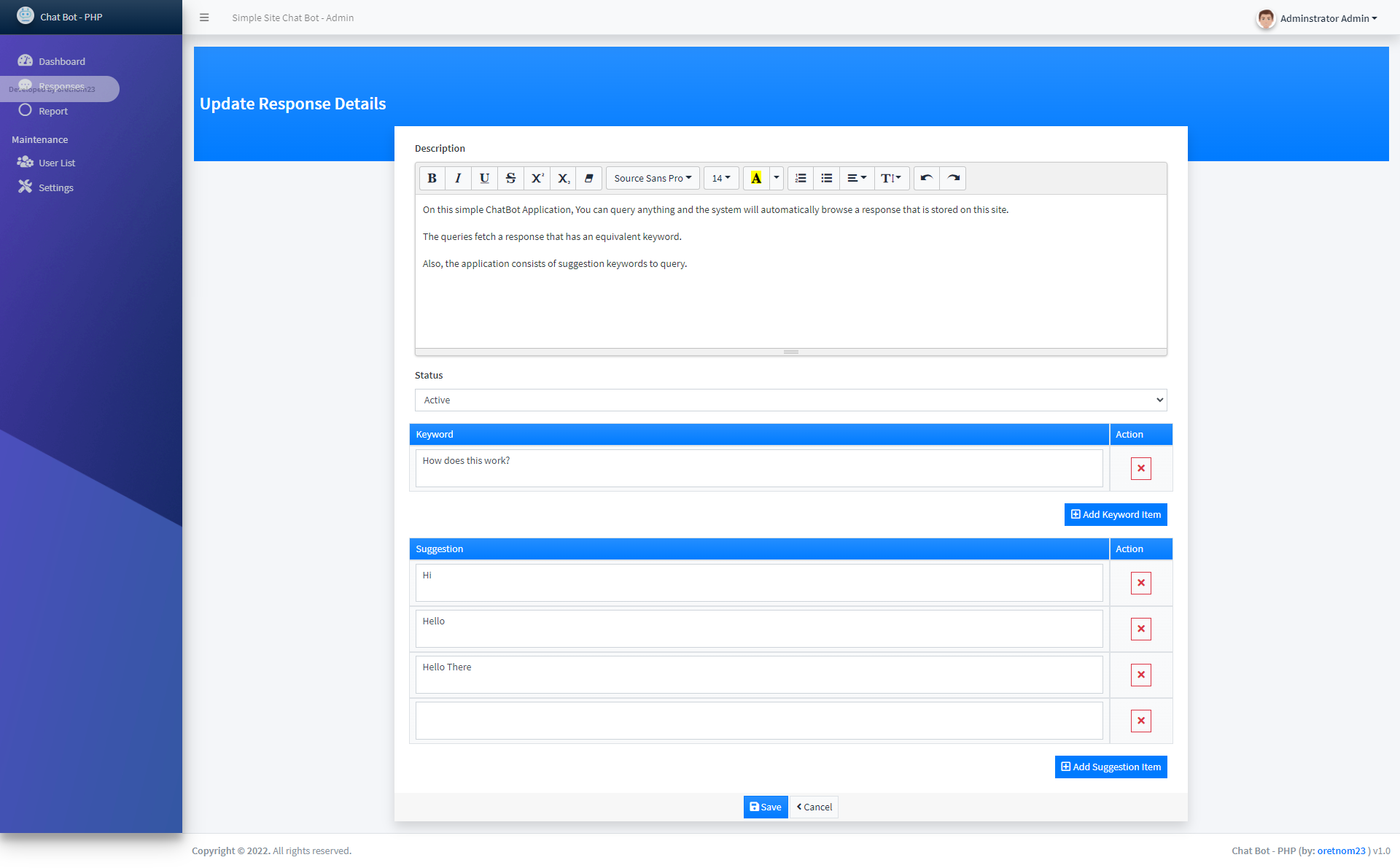Redo the last editor change
The image size is (1400, 868).
coord(953,178)
